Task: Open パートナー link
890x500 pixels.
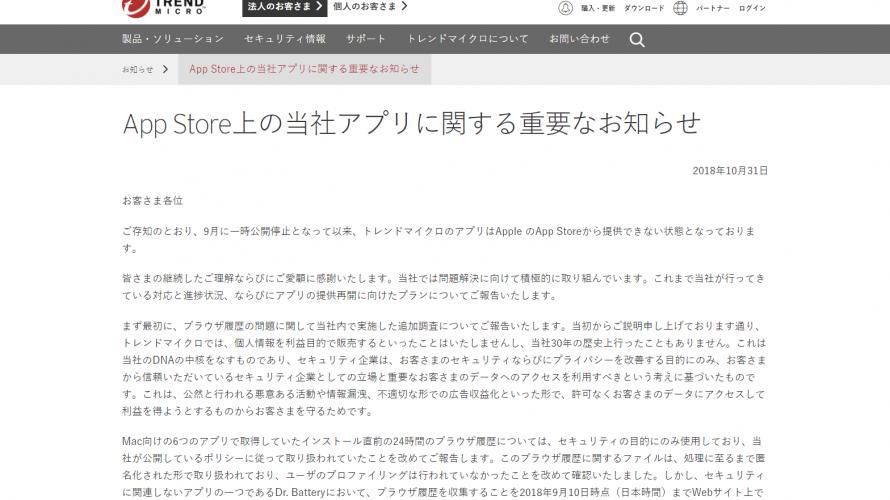Action: pos(713,9)
